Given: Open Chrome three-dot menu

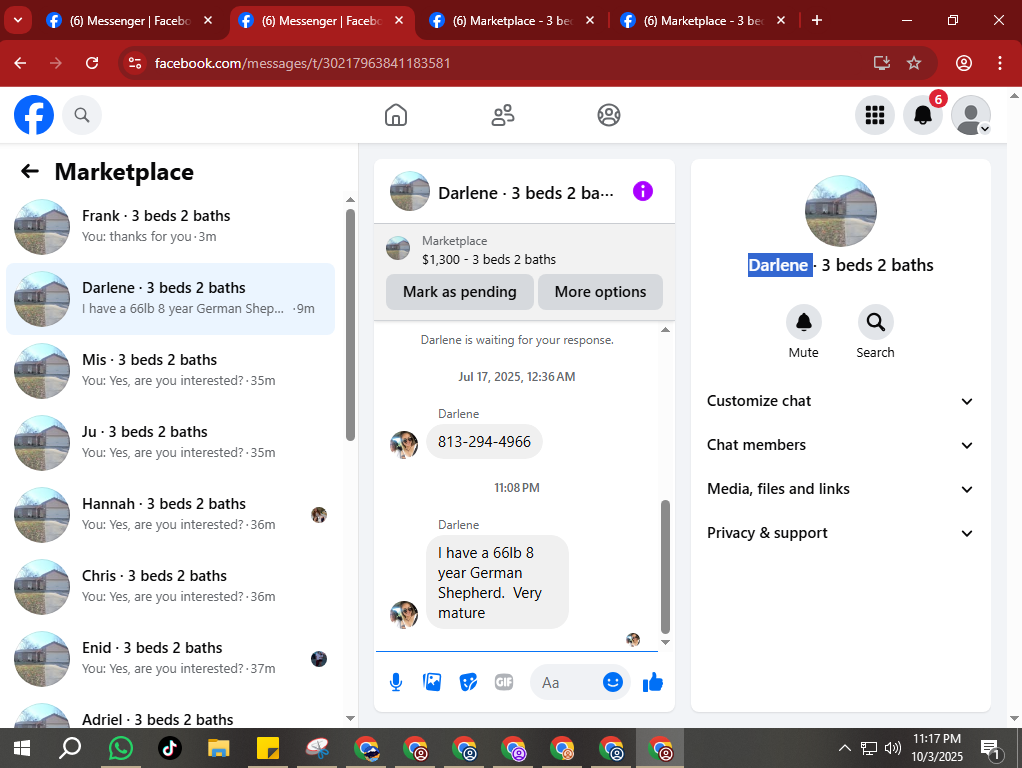Looking at the screenshot, I should (x=1000, y=63).
